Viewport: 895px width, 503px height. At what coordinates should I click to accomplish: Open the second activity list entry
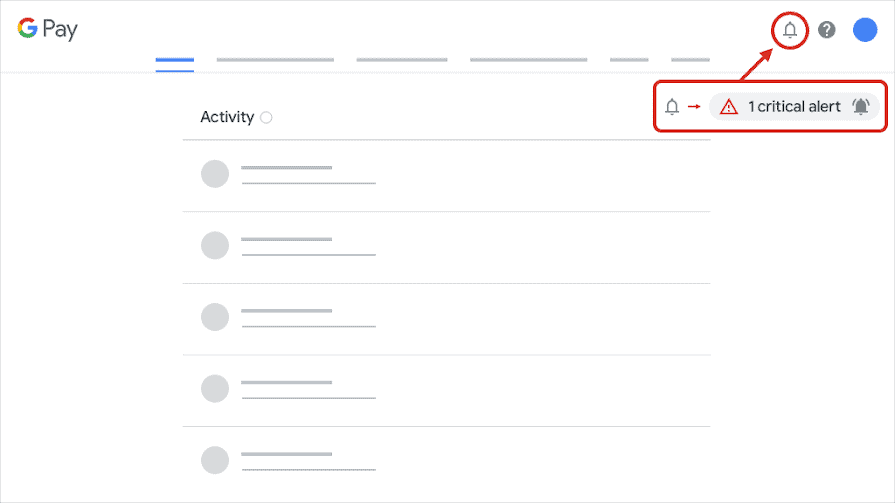coord(446,247)
